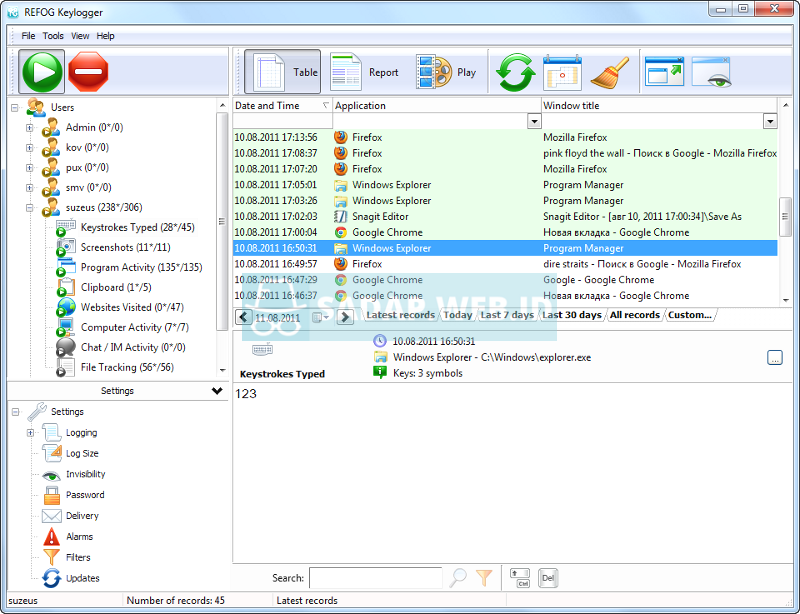Open Websites Visited (0*/47) log

[132, 307]
